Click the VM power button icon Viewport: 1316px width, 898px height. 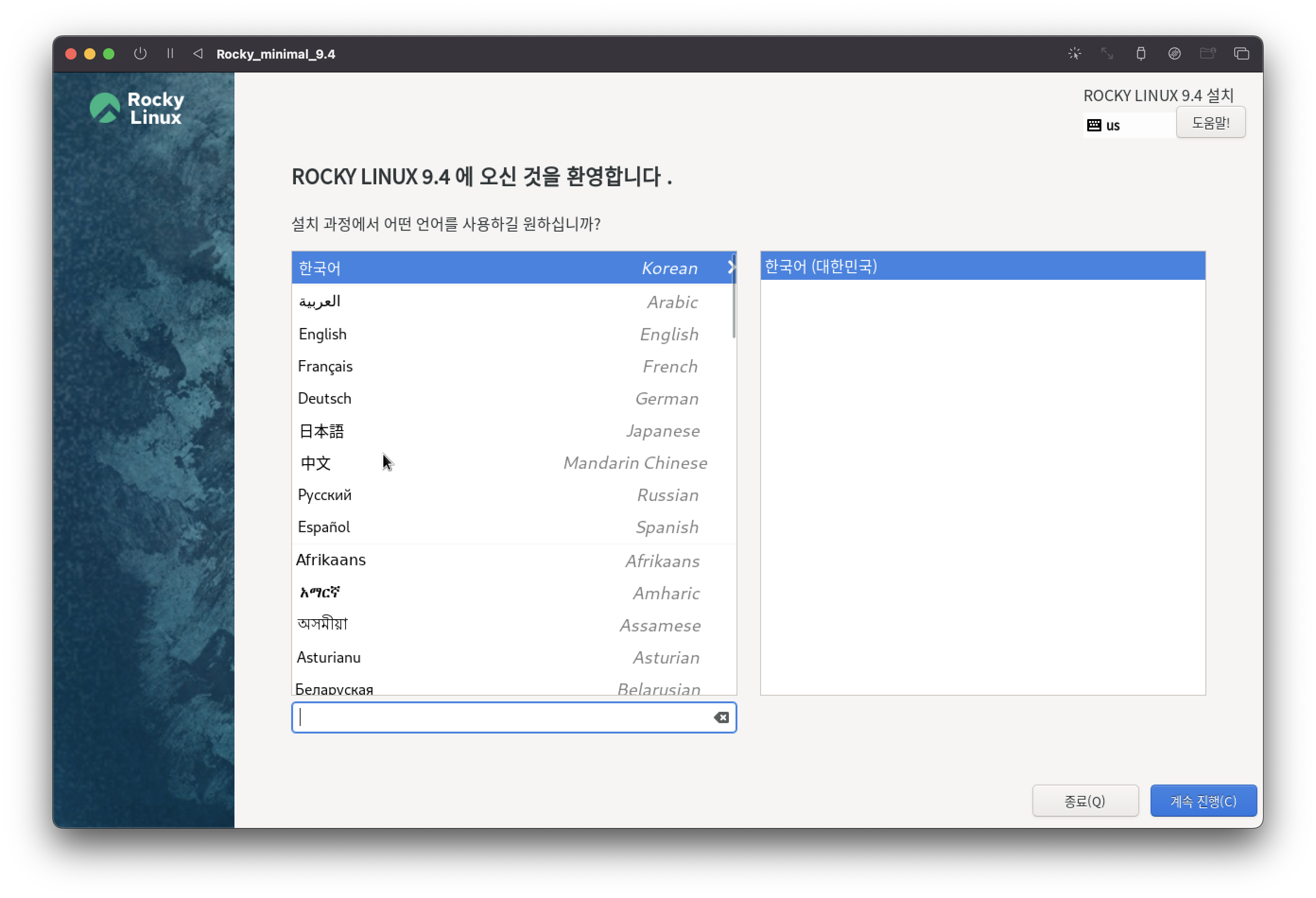pyautogui.click(x=140, y=54)
